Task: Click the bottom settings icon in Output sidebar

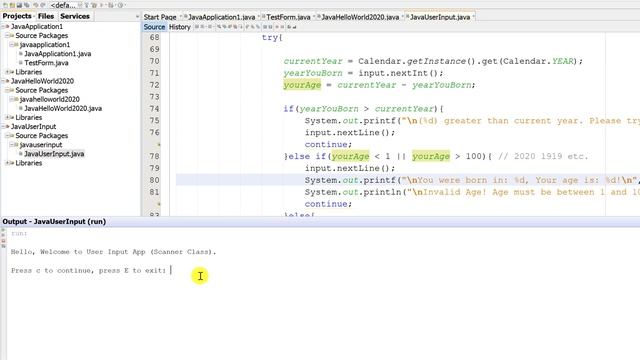Action: (3, 246)
